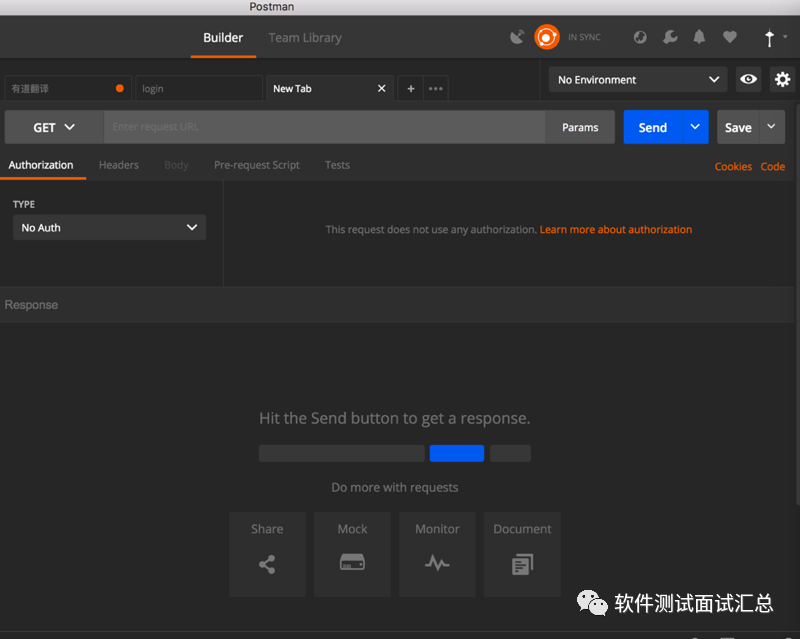Click the Monitor card

coord(437,554)
